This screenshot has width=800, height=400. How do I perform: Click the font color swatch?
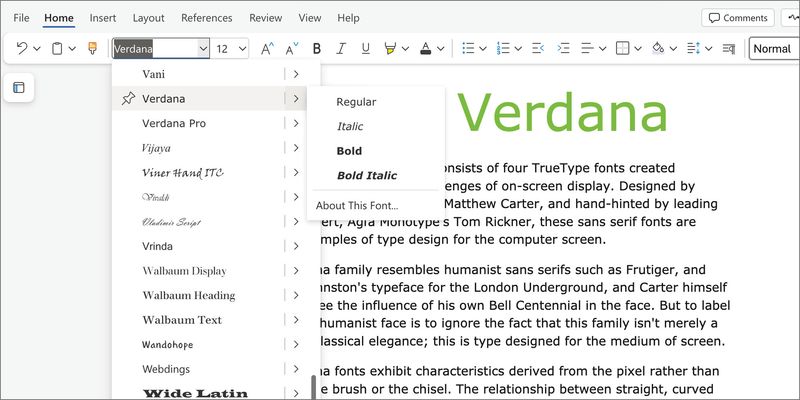click(x=426, y=48)
